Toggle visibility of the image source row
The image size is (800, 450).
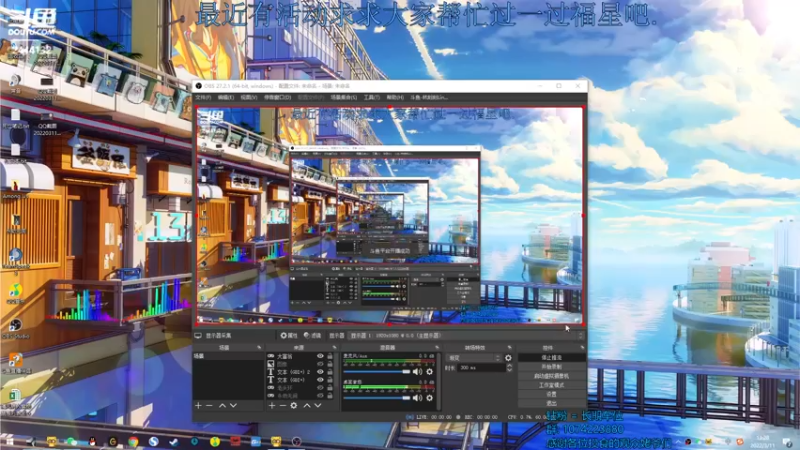pyautogui.click(x=320, y=364)
